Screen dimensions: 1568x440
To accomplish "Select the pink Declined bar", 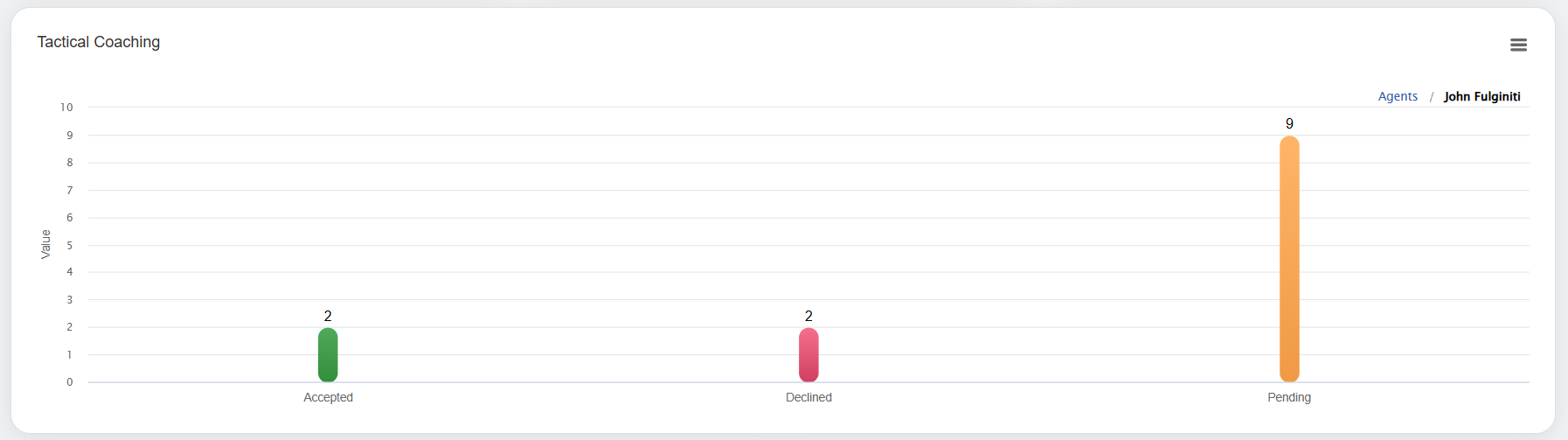I will click(x=808, y=354).
